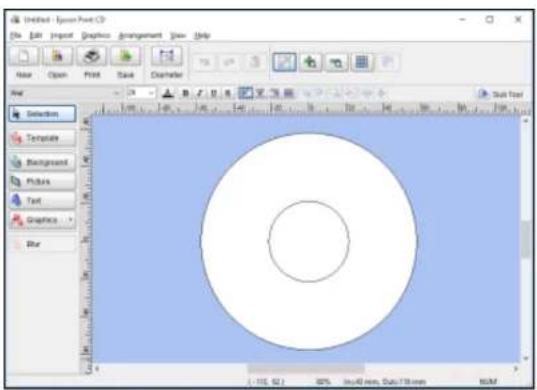Click the zoom out magnifier icon
537x390 pixels.
[337, 62]
